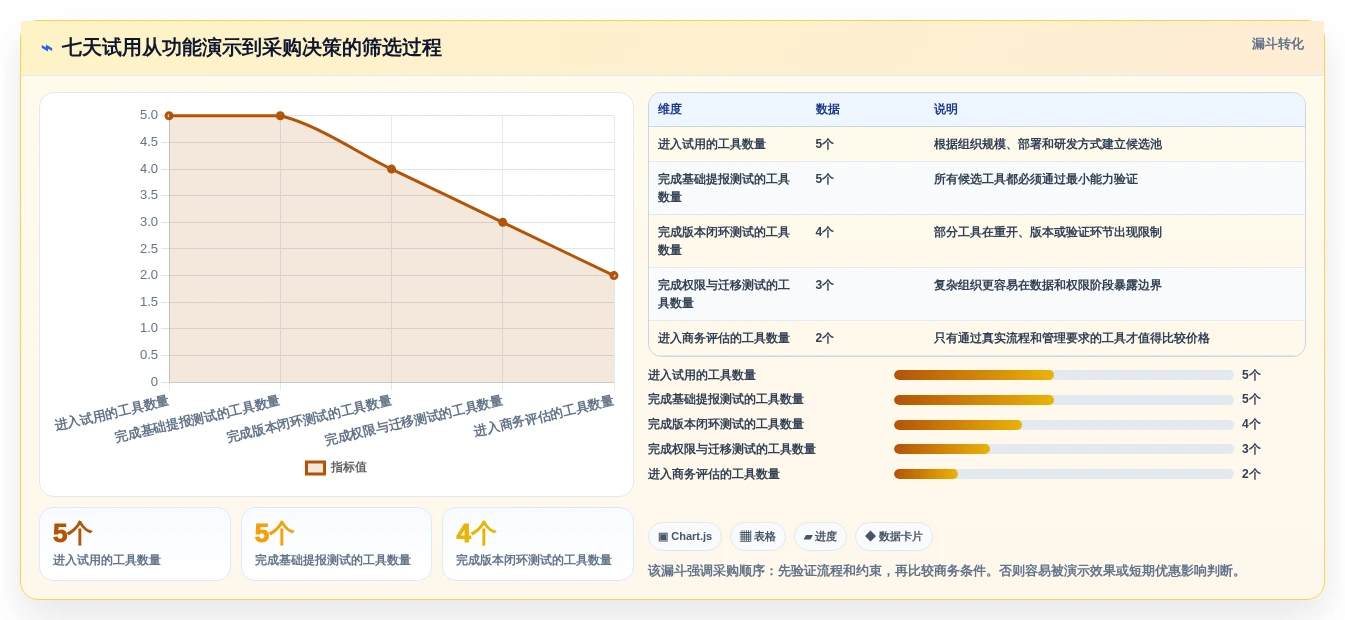Click the chart title 七天试用从功能演示到采购决策的筛选过程

point(252,48)
